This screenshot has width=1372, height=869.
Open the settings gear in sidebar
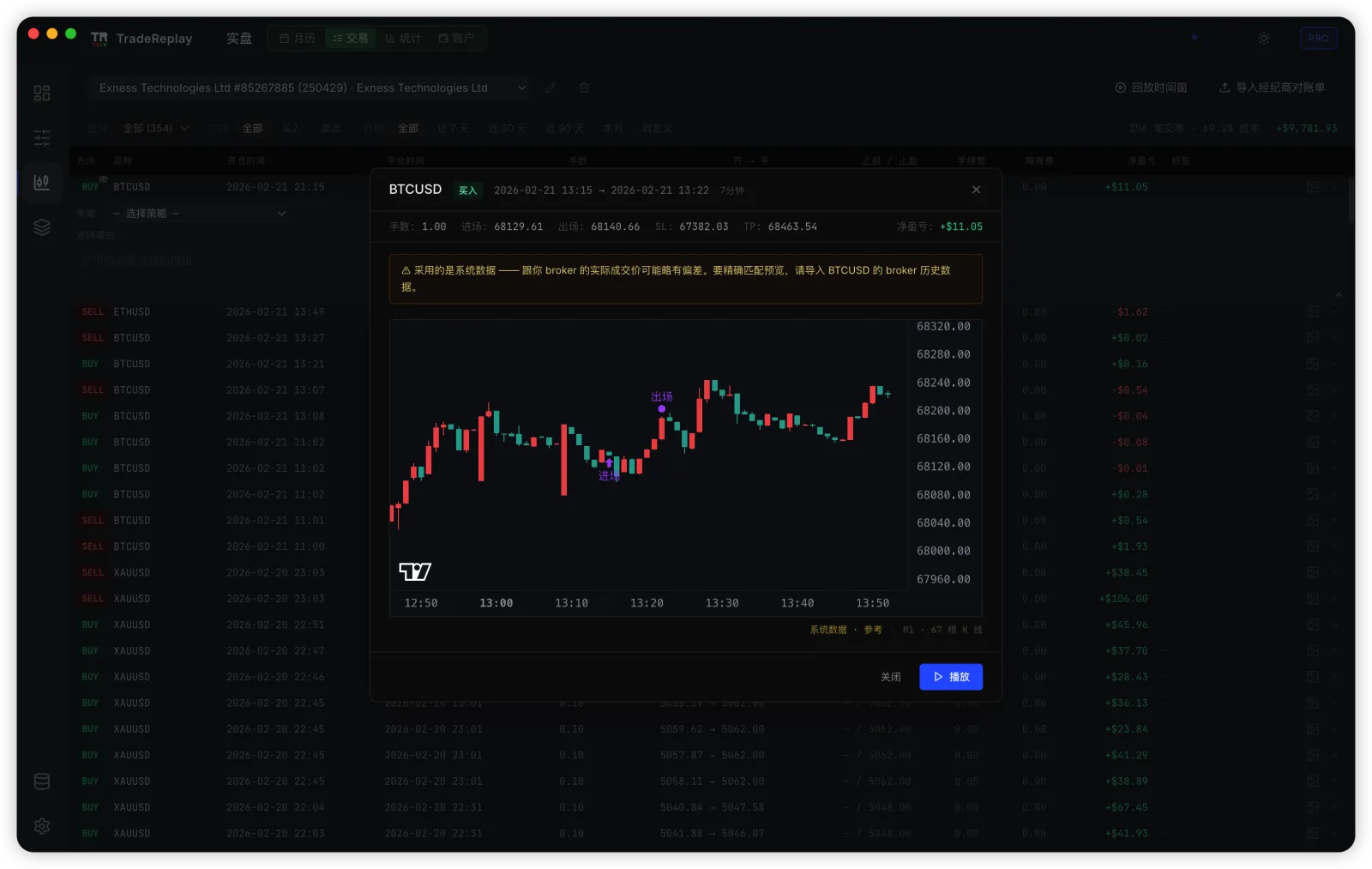click(x=42, y=826)
